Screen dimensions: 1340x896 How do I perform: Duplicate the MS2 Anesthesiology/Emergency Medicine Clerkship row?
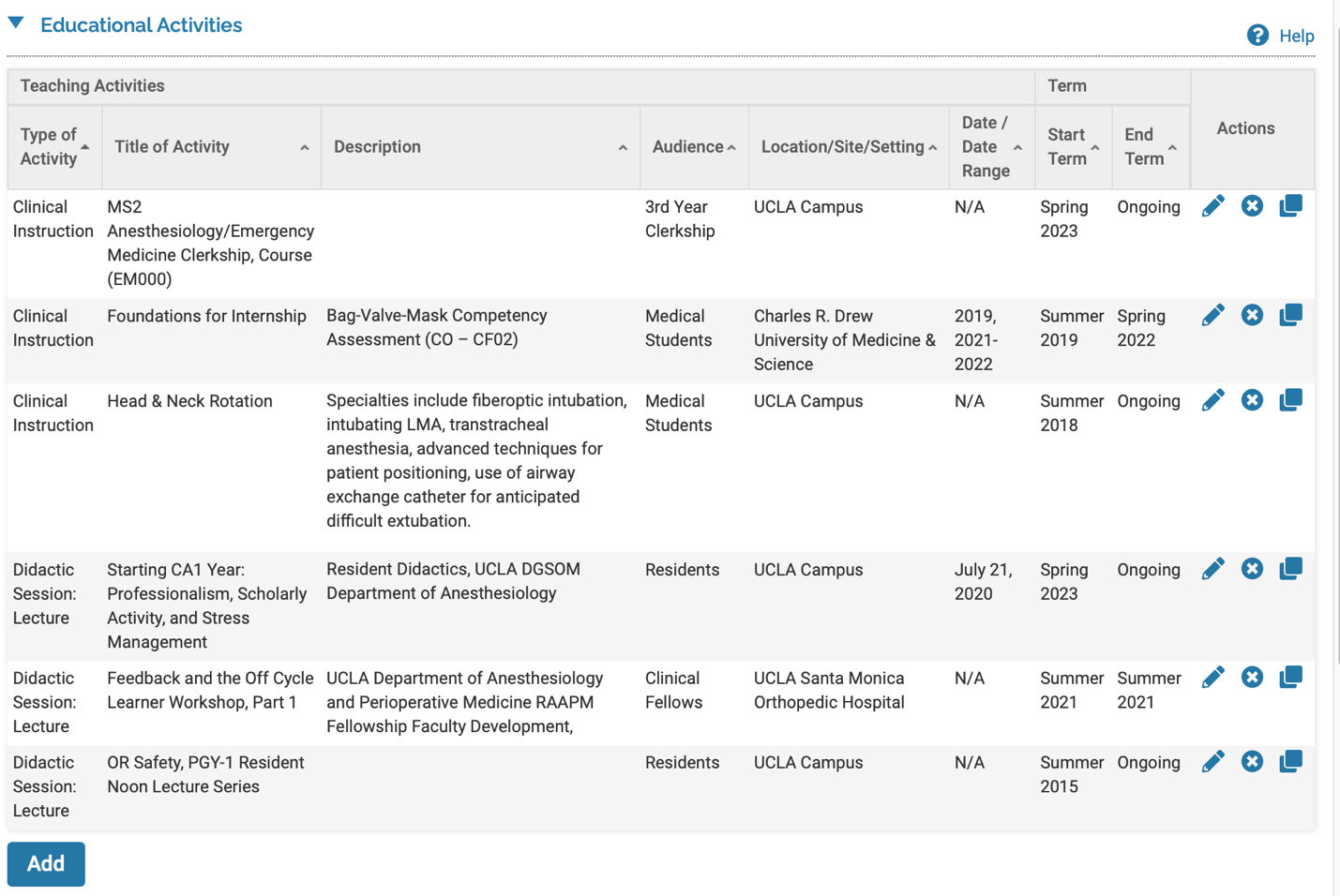pyautogui.click(x=1291, y=206)
